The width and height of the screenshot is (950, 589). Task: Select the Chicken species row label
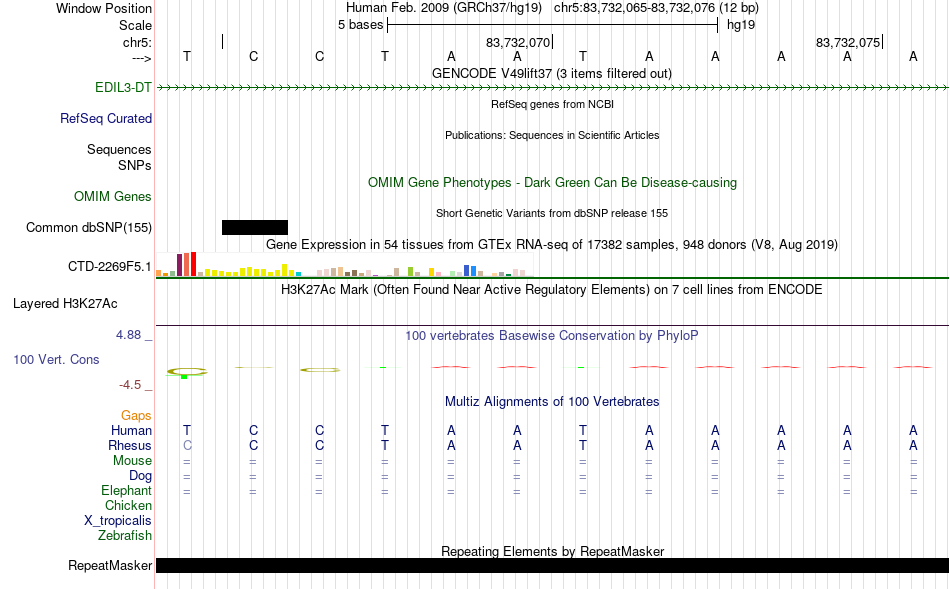[x=128, y=505]
